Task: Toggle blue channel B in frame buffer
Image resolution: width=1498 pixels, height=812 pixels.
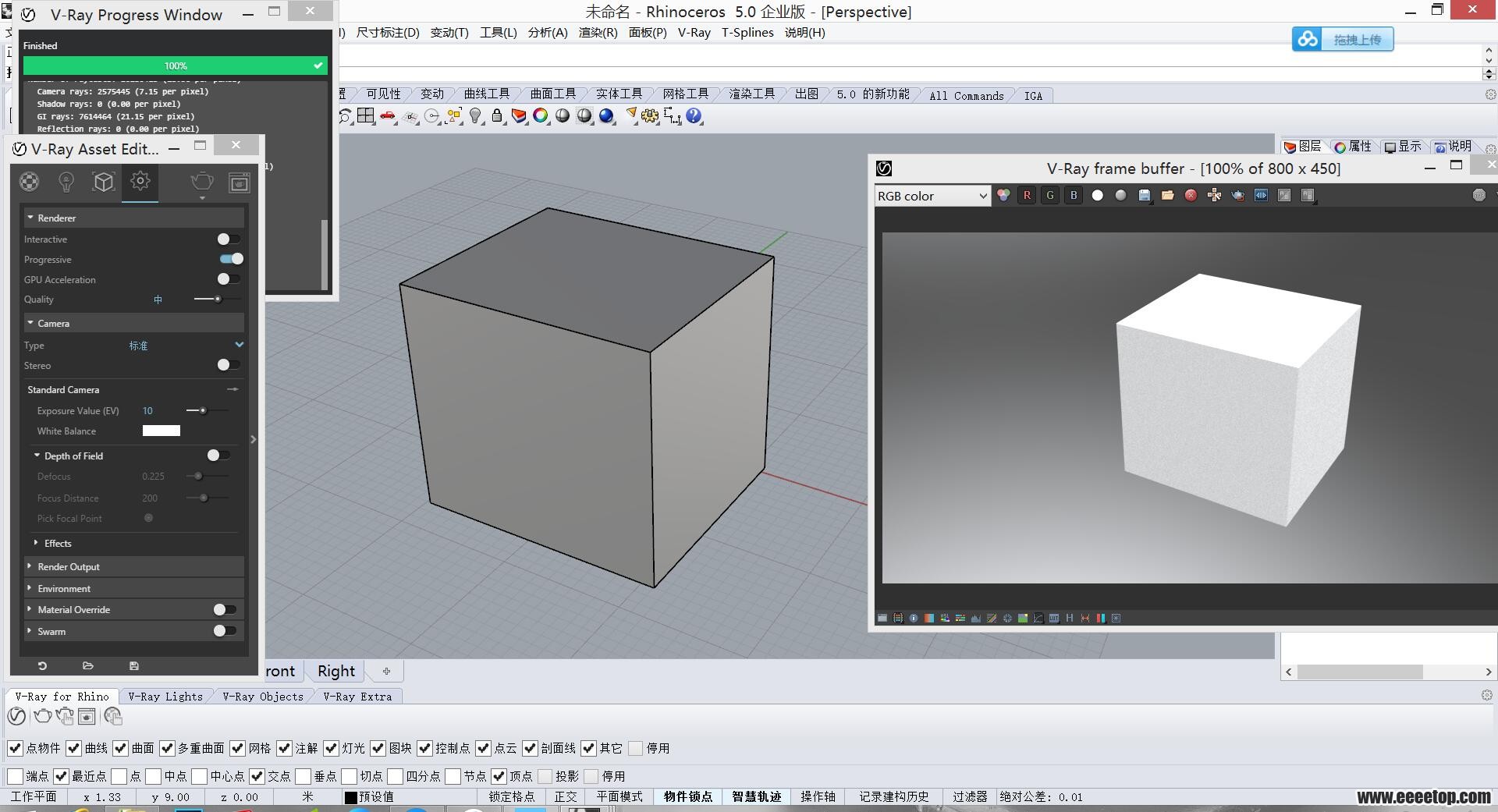Action: click(x=1074, y=196)
